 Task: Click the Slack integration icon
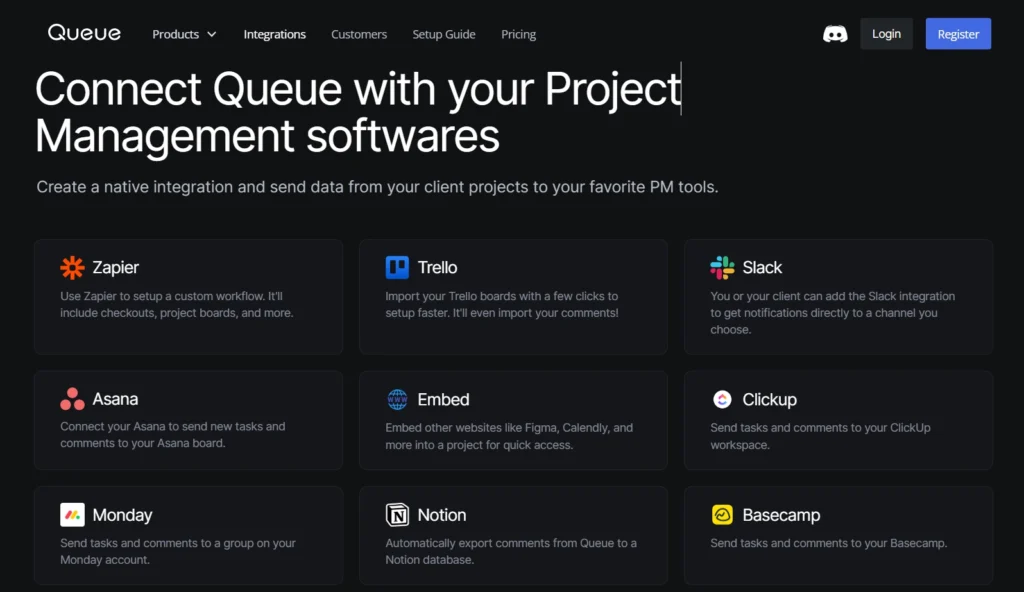721,267
